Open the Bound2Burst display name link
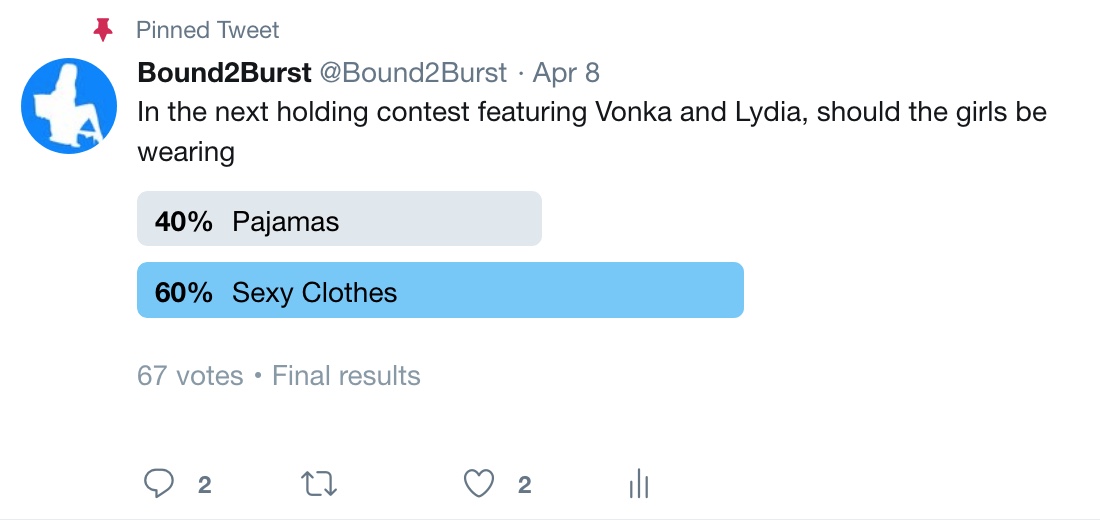 coord(224,73)
